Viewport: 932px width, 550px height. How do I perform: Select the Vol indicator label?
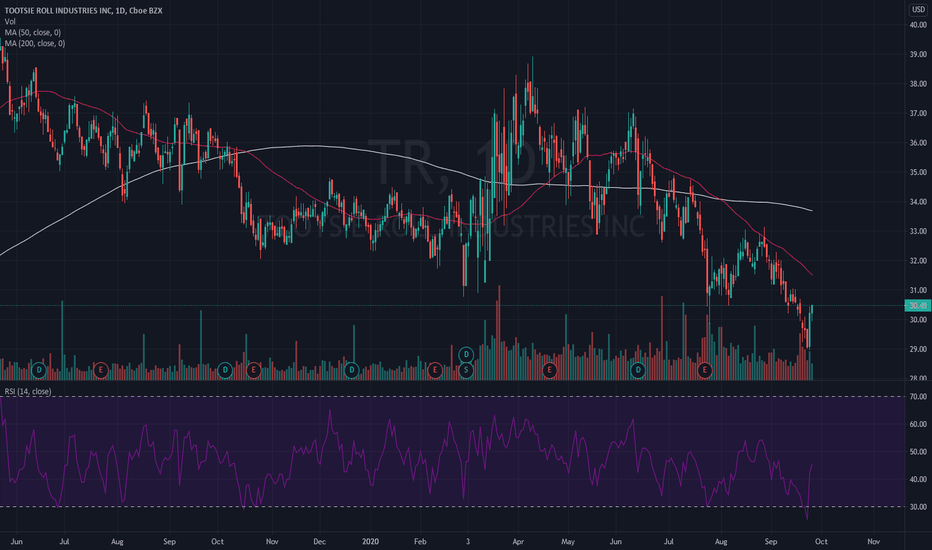pos(10,21)
